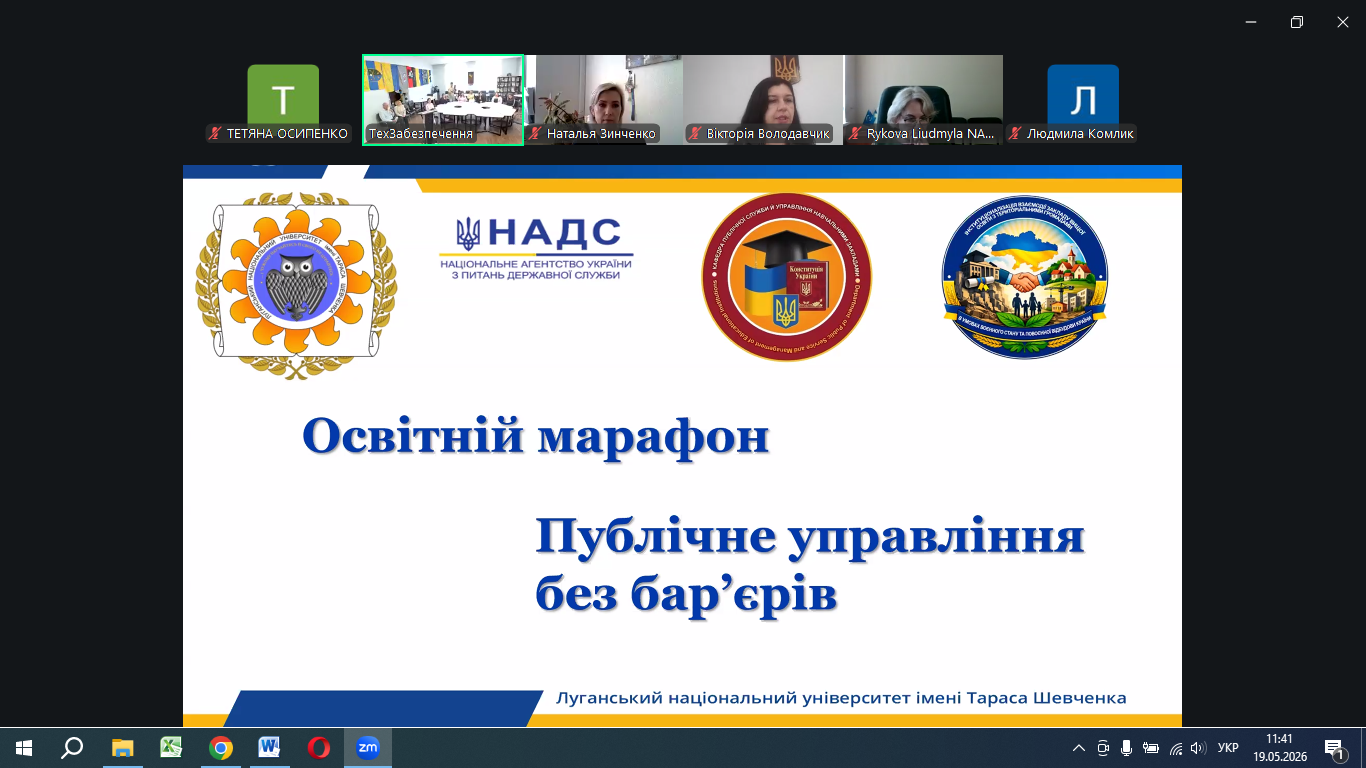Switch to Word from the taskbar
Viewport: 1366px width, 768px height.
point(270,748)
